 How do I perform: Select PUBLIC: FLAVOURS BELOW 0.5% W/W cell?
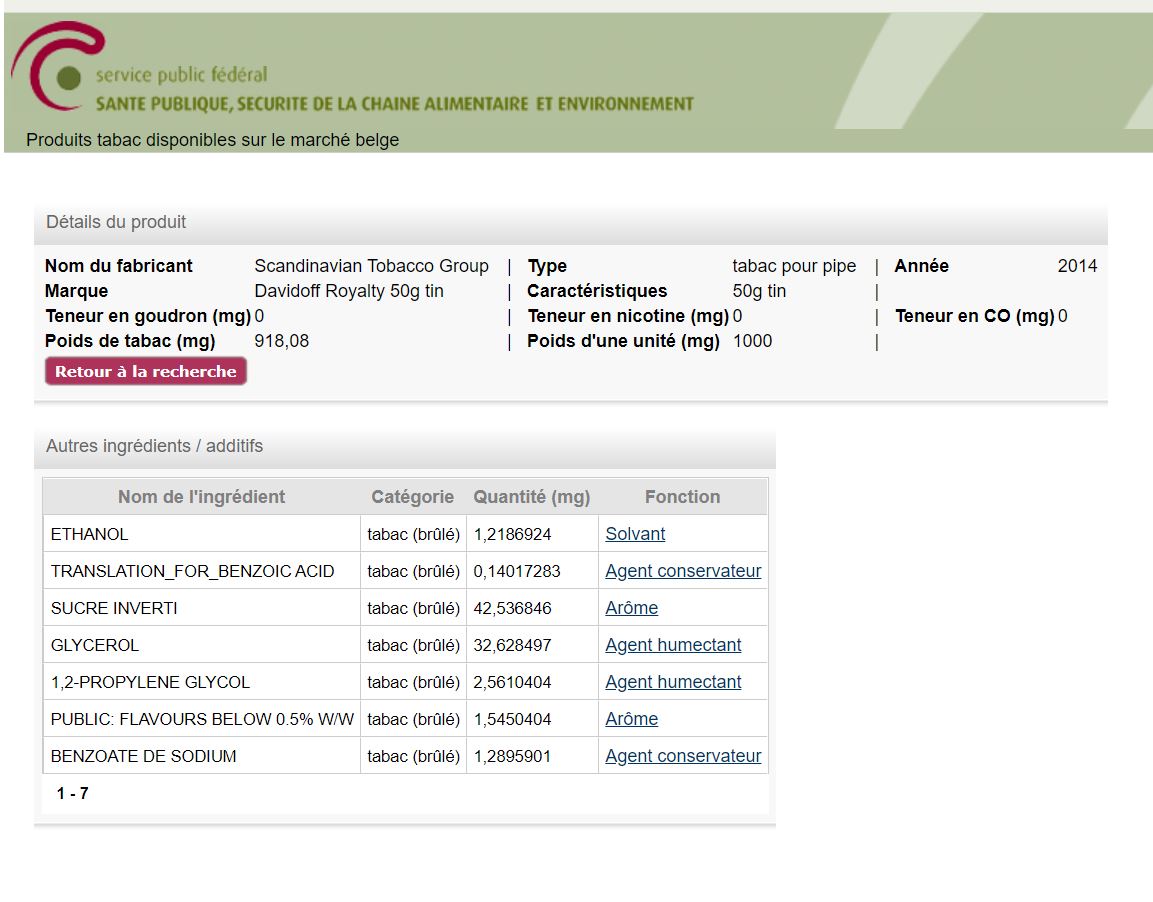[201, 719]
